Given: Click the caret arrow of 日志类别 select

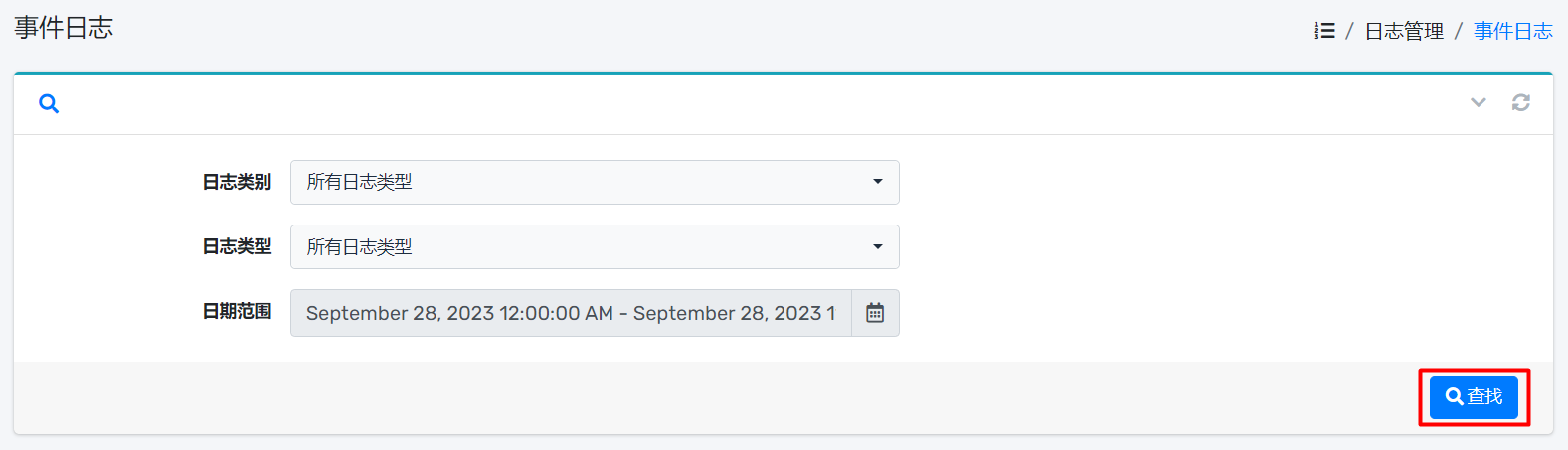Looking at the screenshot, I should pyautogui.click(x=877, y=182).
